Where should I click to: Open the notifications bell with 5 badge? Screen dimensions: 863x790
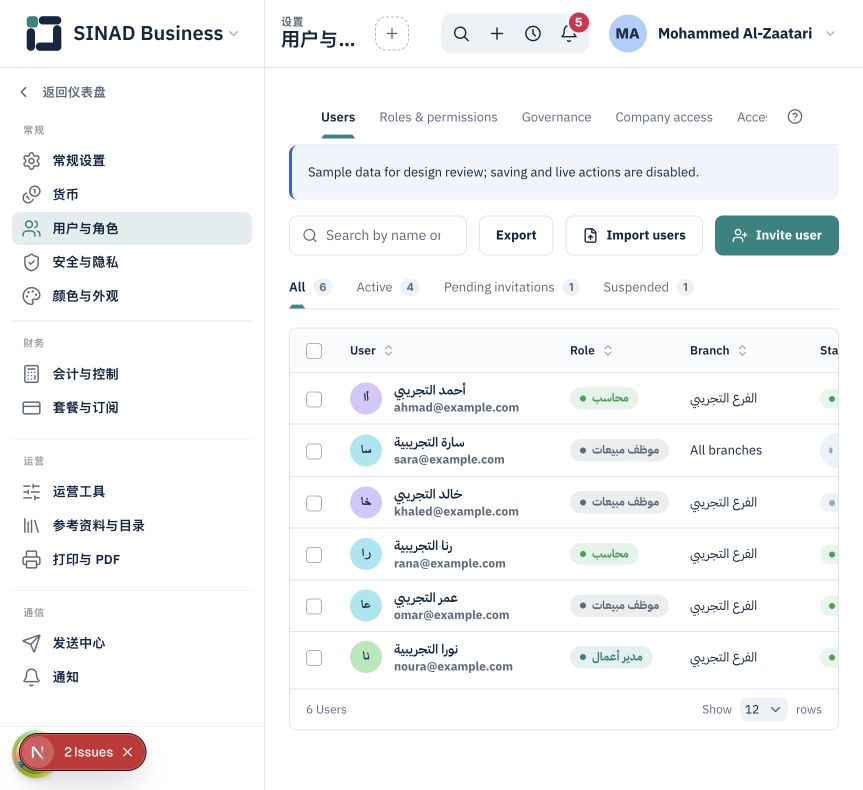[569, 34]
